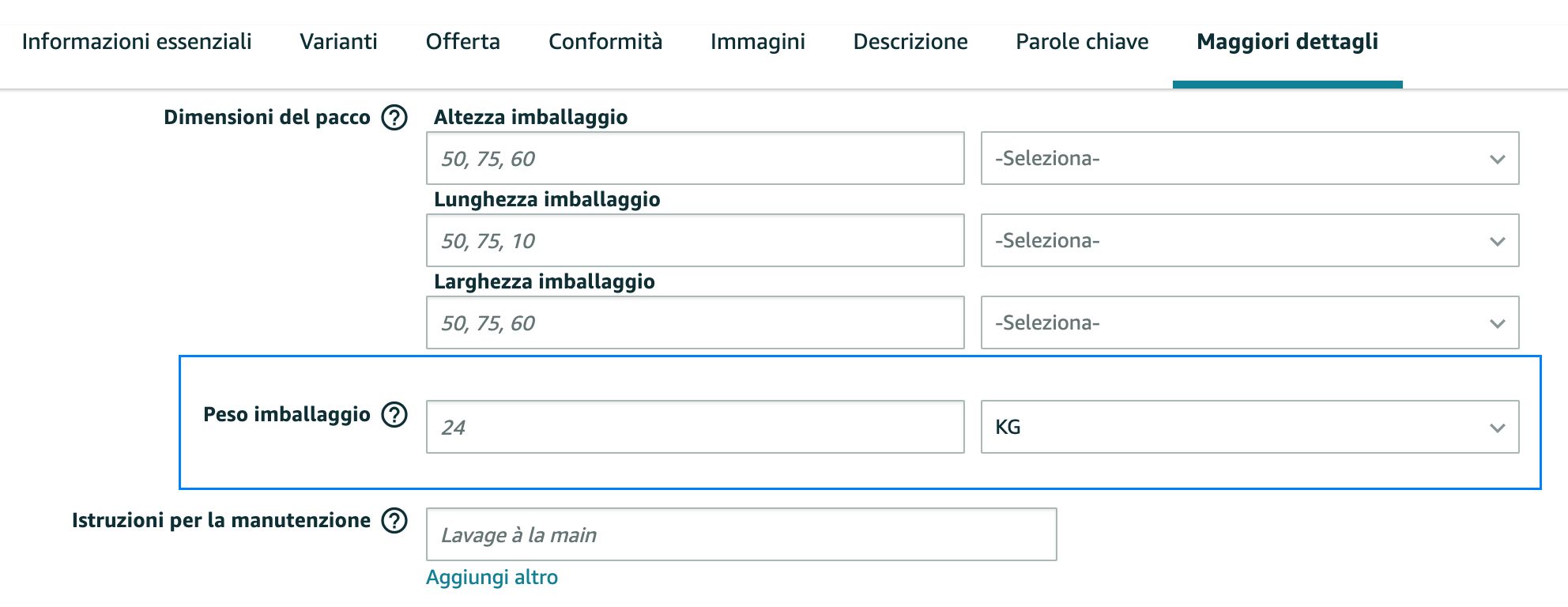Select the Conformità tab

(605, 42)
